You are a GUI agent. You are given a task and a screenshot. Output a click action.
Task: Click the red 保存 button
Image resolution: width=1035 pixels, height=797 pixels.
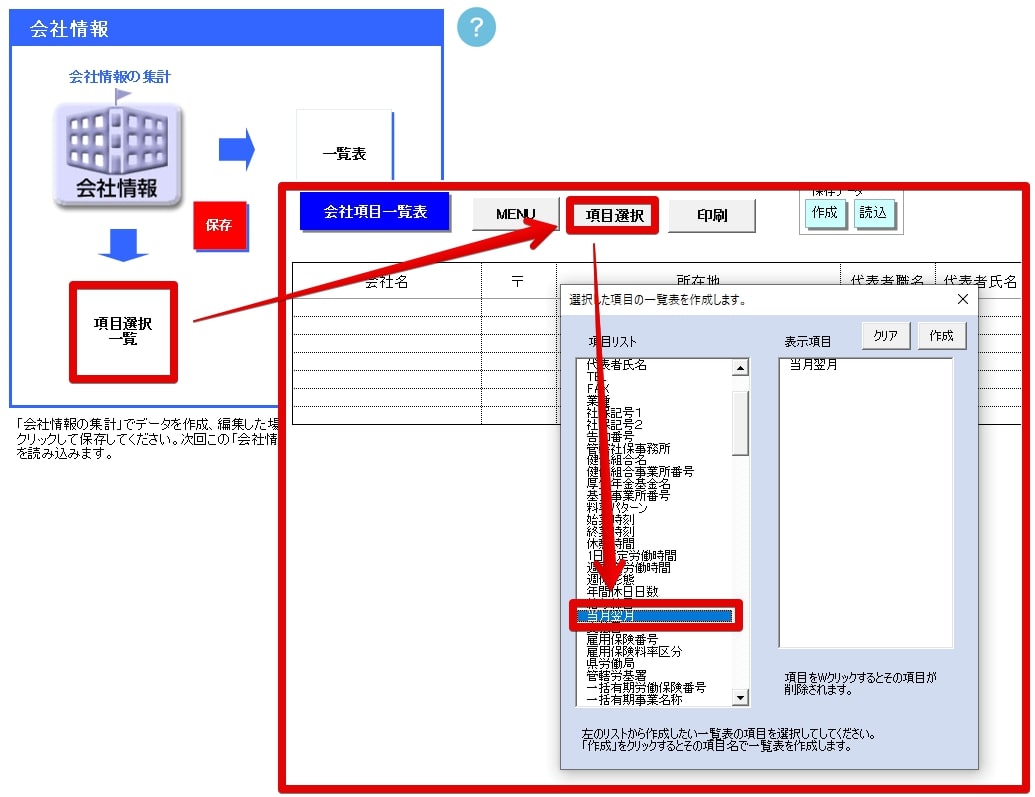click(220, 225)
